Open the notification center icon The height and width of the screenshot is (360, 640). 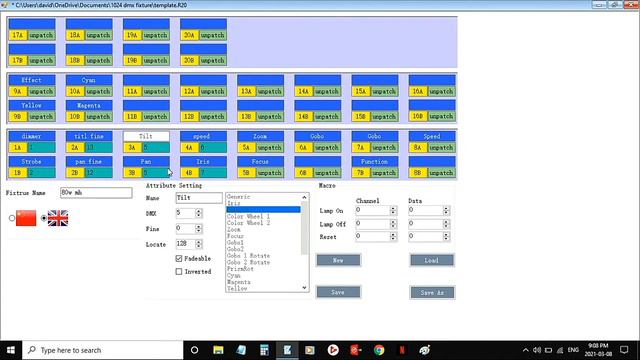[x=624, y=350]
